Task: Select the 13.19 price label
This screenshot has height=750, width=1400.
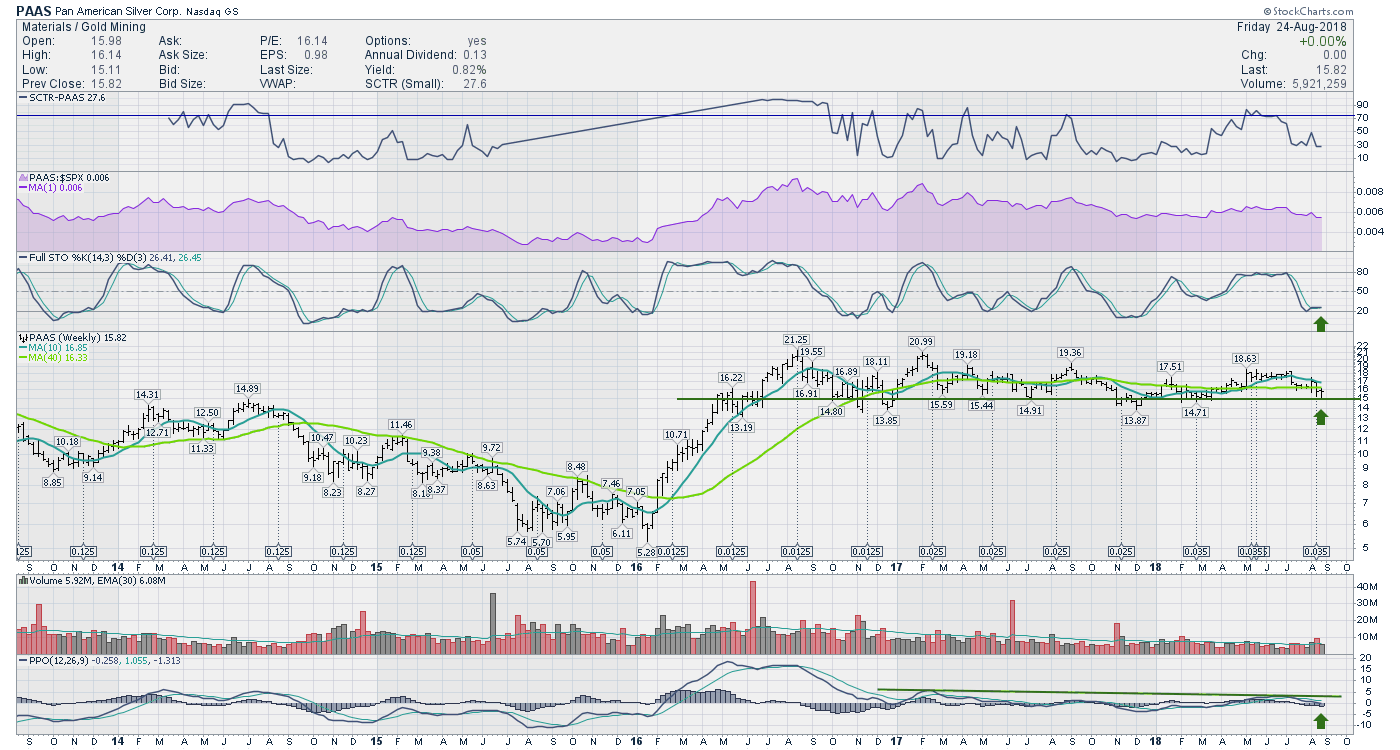Action: [741, 428]
